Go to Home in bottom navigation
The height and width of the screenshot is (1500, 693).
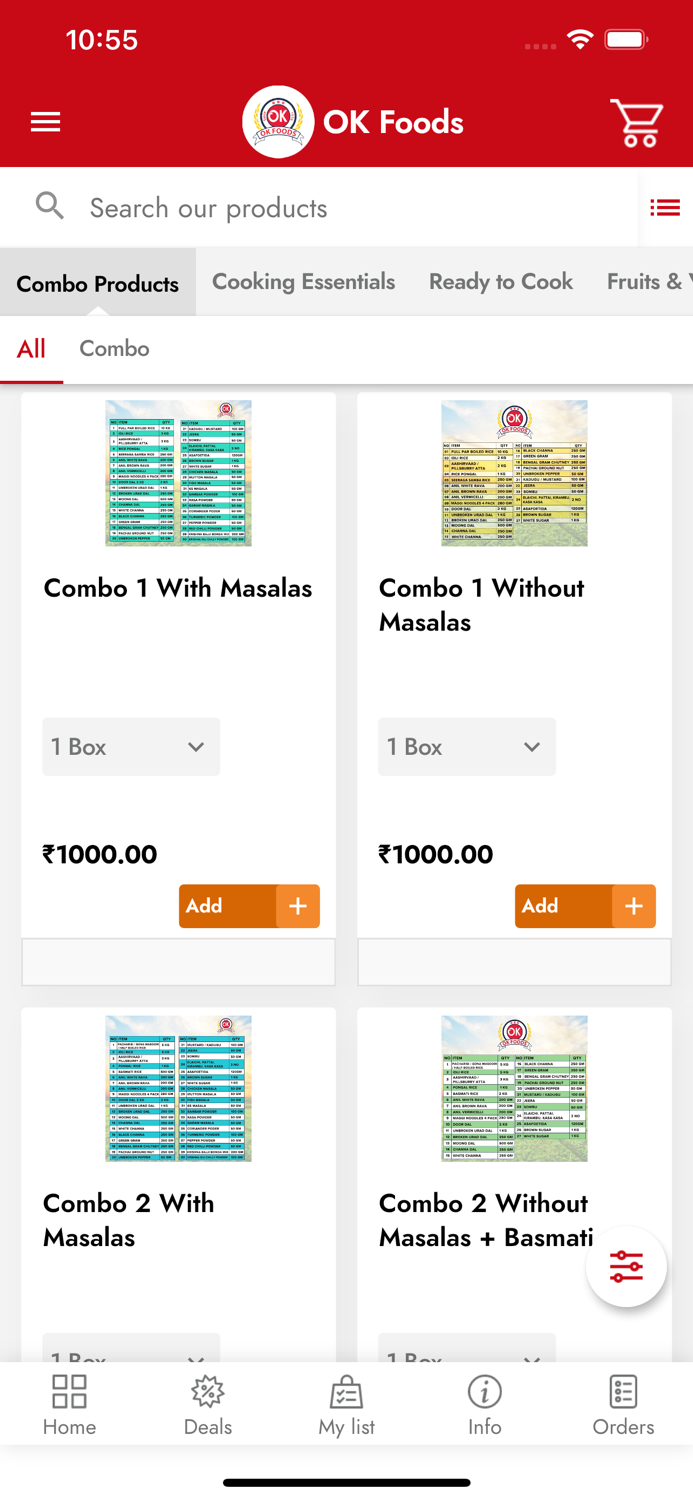69,1404
